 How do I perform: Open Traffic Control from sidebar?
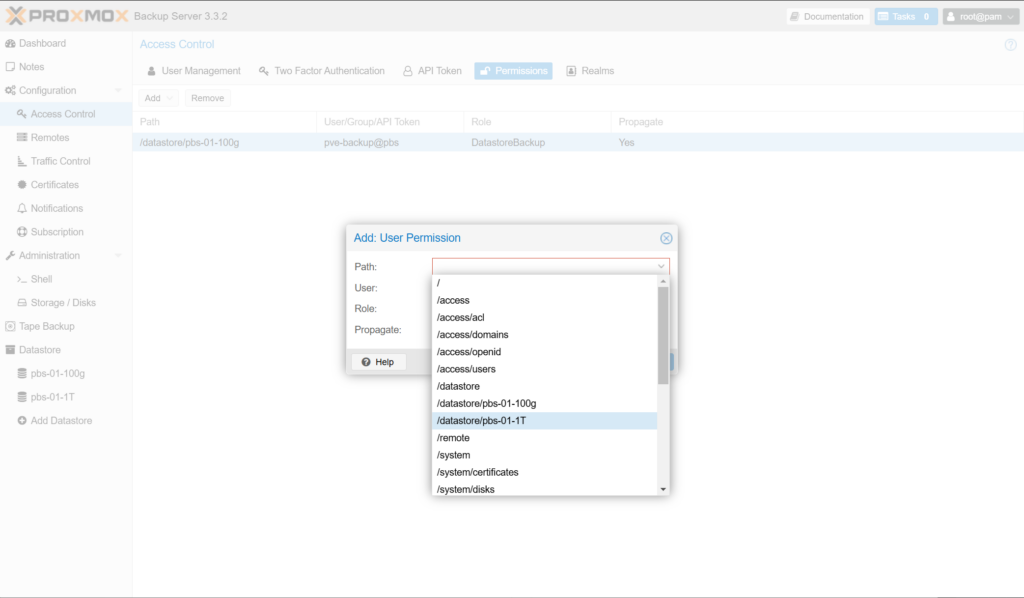[x=60, y=161]
